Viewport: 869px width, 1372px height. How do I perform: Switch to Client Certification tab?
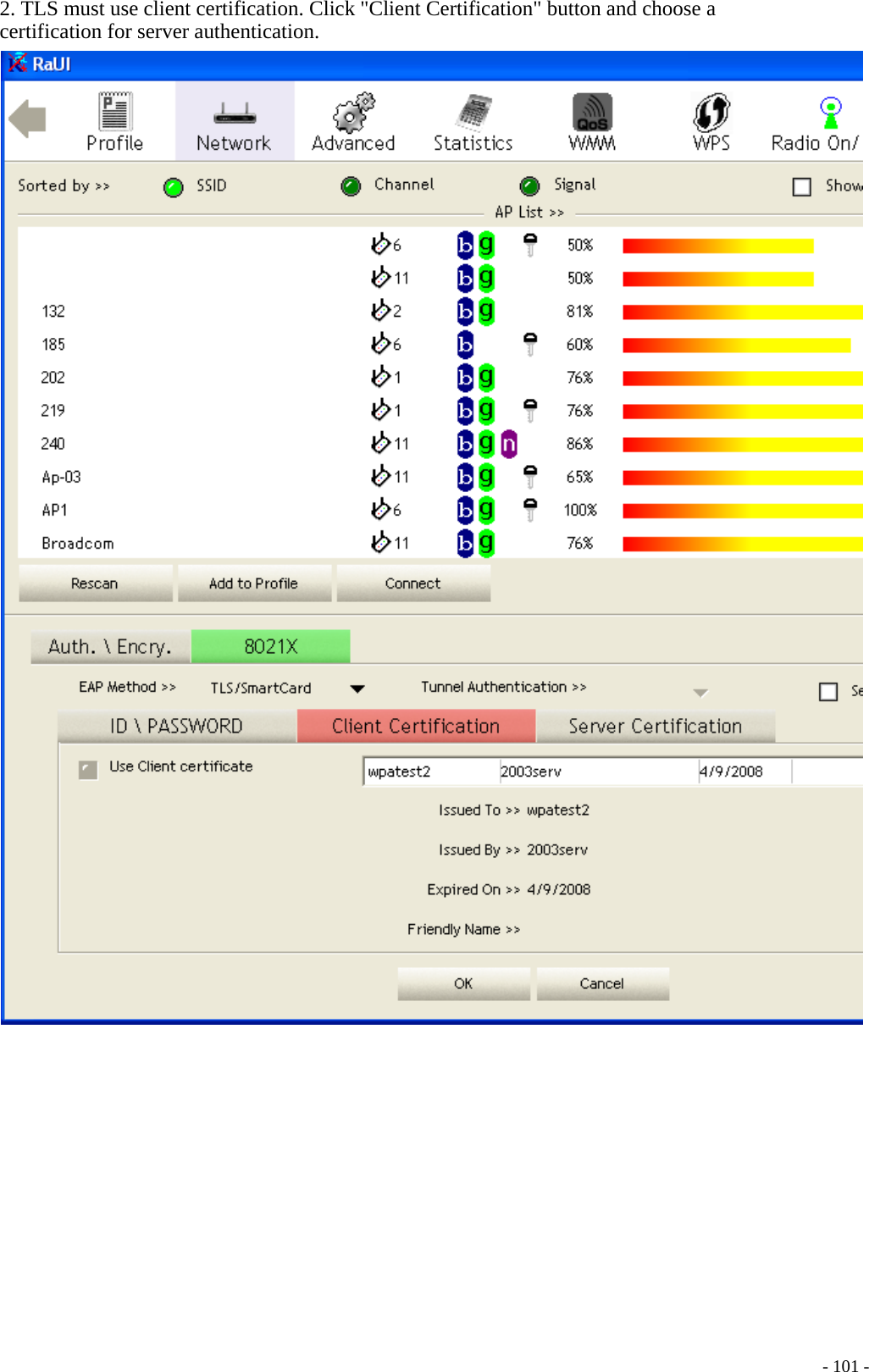(416, 727)
